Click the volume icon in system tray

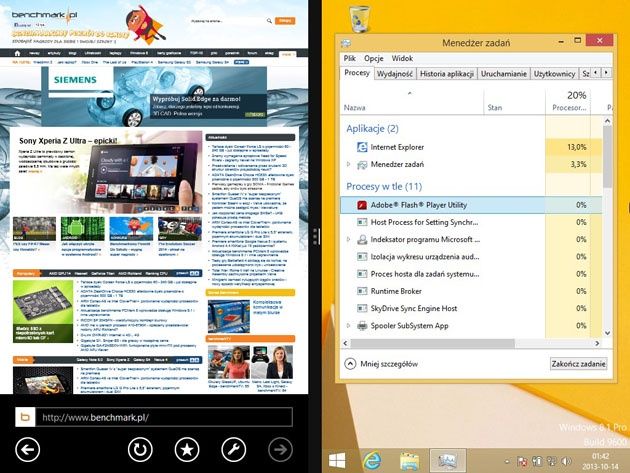tap(566, 461)
